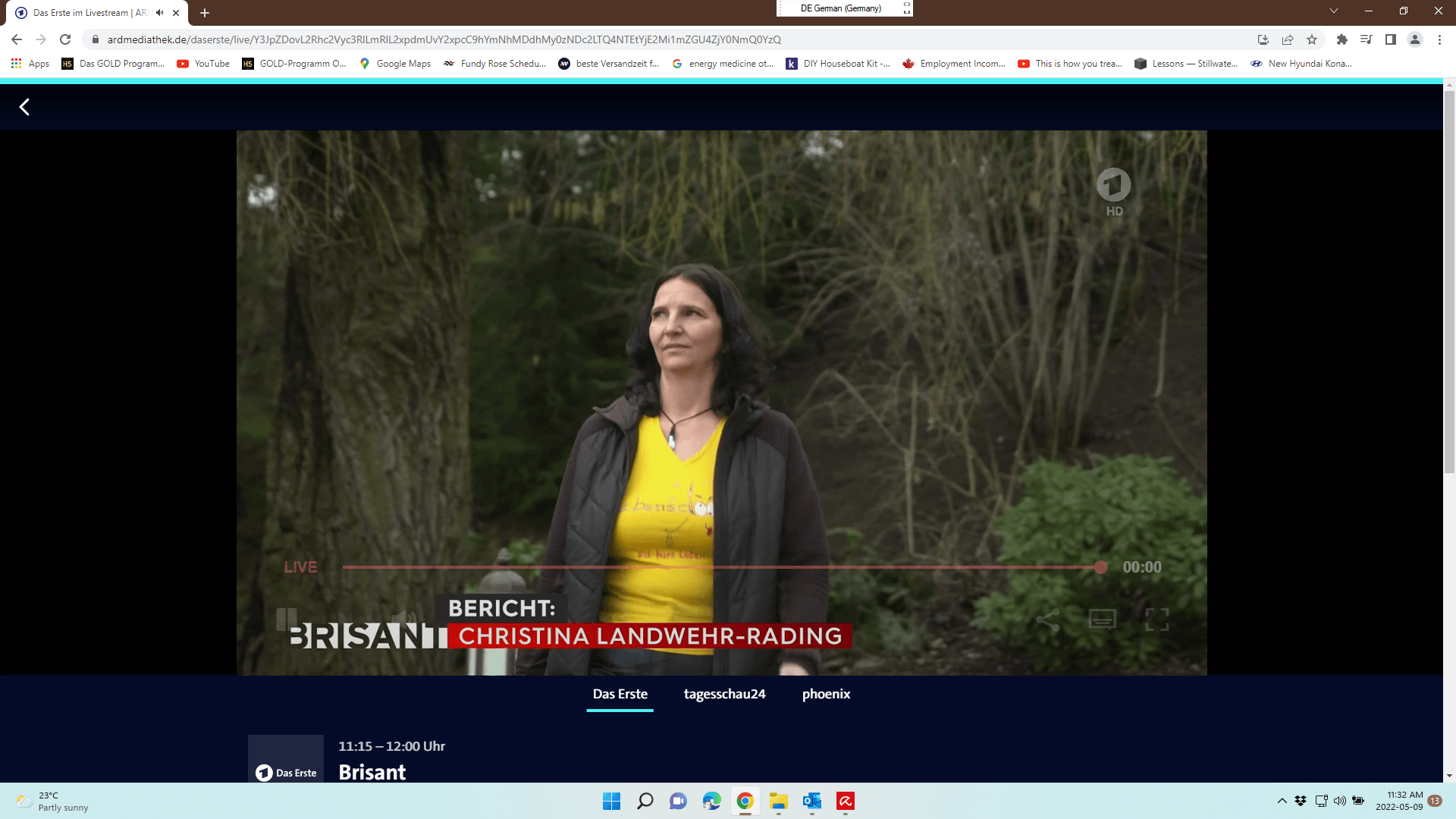Select the Das Erste channel tab

click(x=620, y=694)
